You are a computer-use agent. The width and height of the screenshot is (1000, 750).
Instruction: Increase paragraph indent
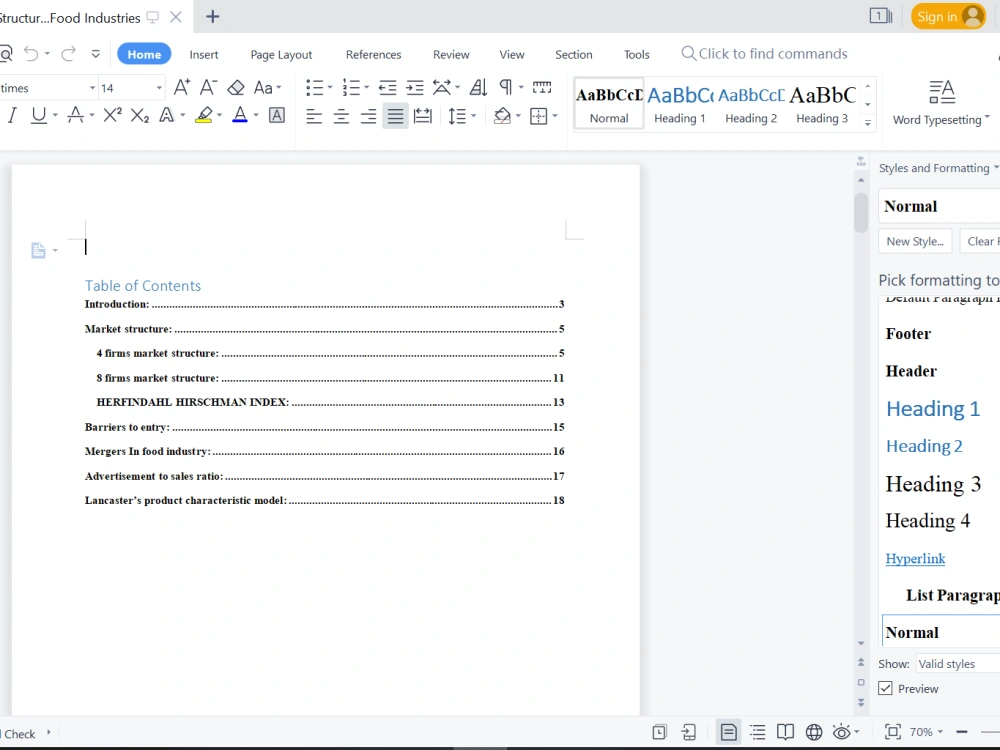coord(415,87)
